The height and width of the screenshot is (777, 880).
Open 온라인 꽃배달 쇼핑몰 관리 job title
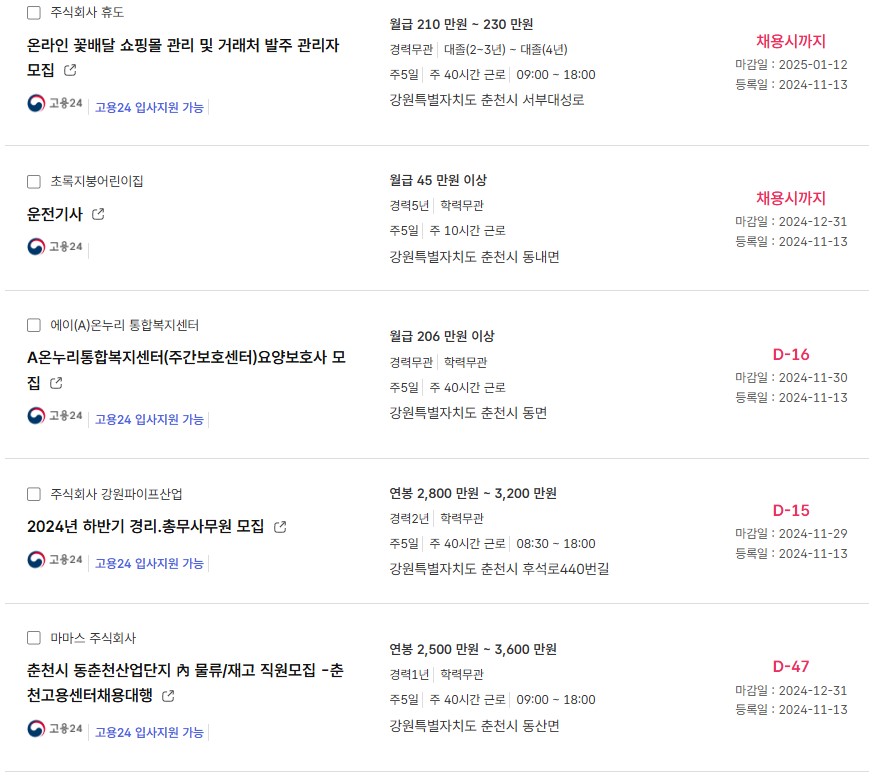tap(183, 57)
